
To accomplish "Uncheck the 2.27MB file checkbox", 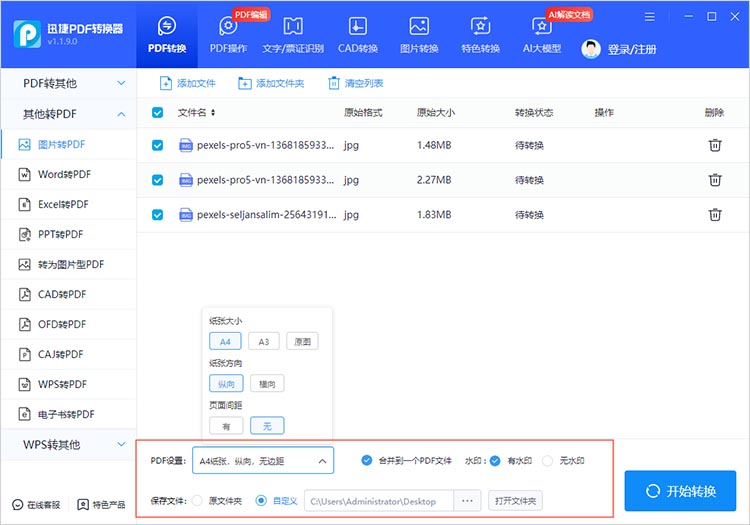I will pos(157,180).
